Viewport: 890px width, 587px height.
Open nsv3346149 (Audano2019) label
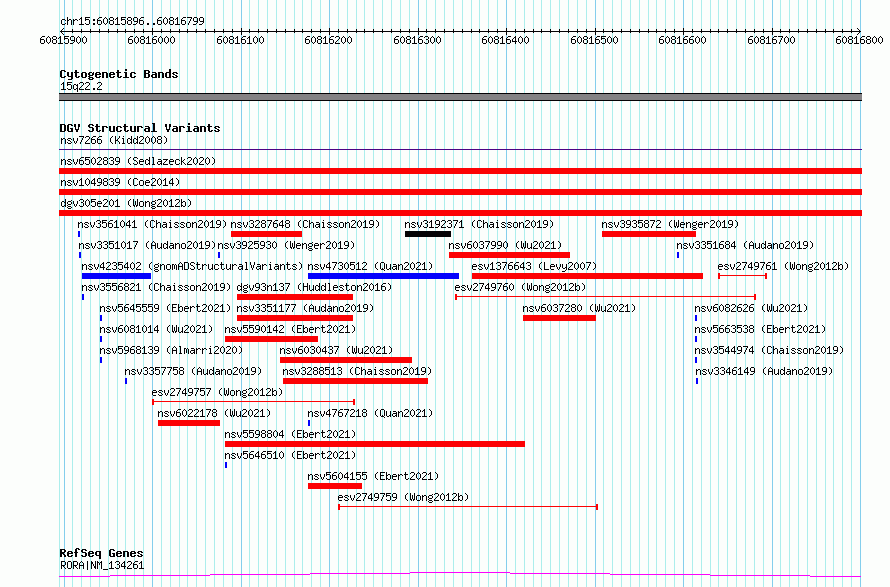pos(764,371)
